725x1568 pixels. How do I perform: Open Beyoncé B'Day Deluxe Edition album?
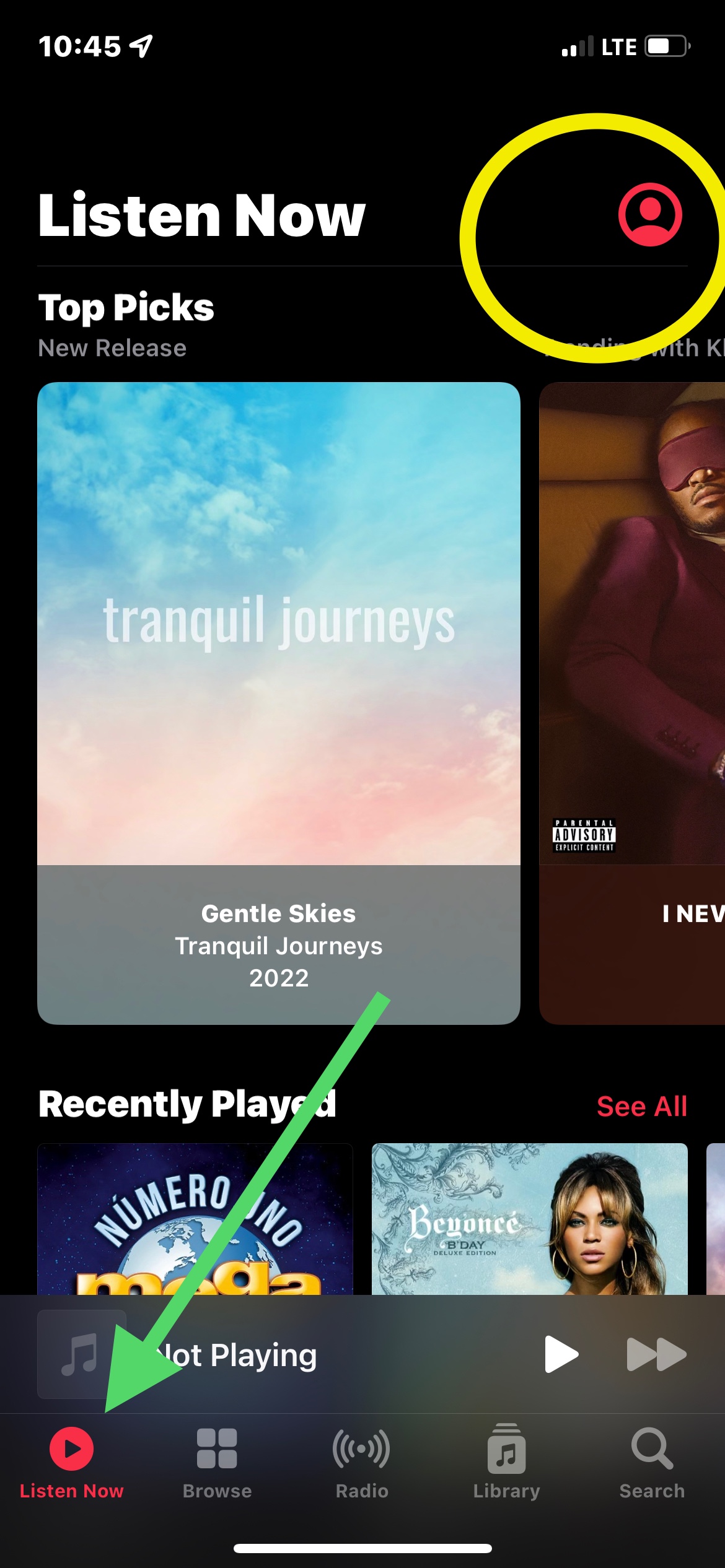point(530,1219)
